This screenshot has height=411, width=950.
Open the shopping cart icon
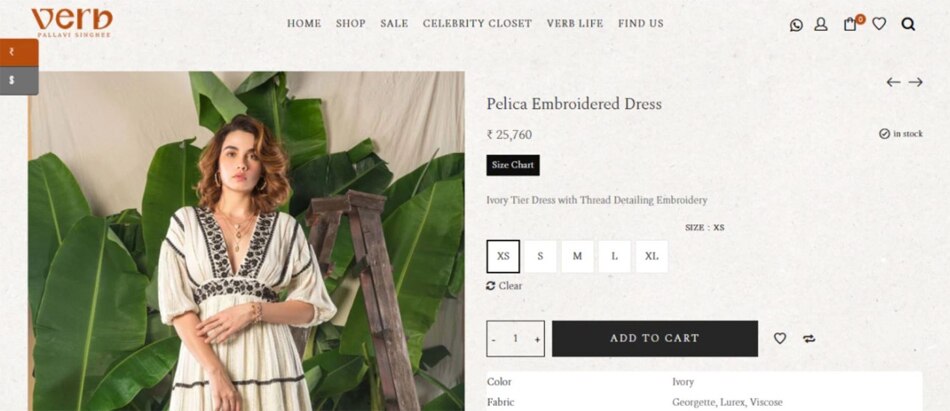[x=851, y=24]
